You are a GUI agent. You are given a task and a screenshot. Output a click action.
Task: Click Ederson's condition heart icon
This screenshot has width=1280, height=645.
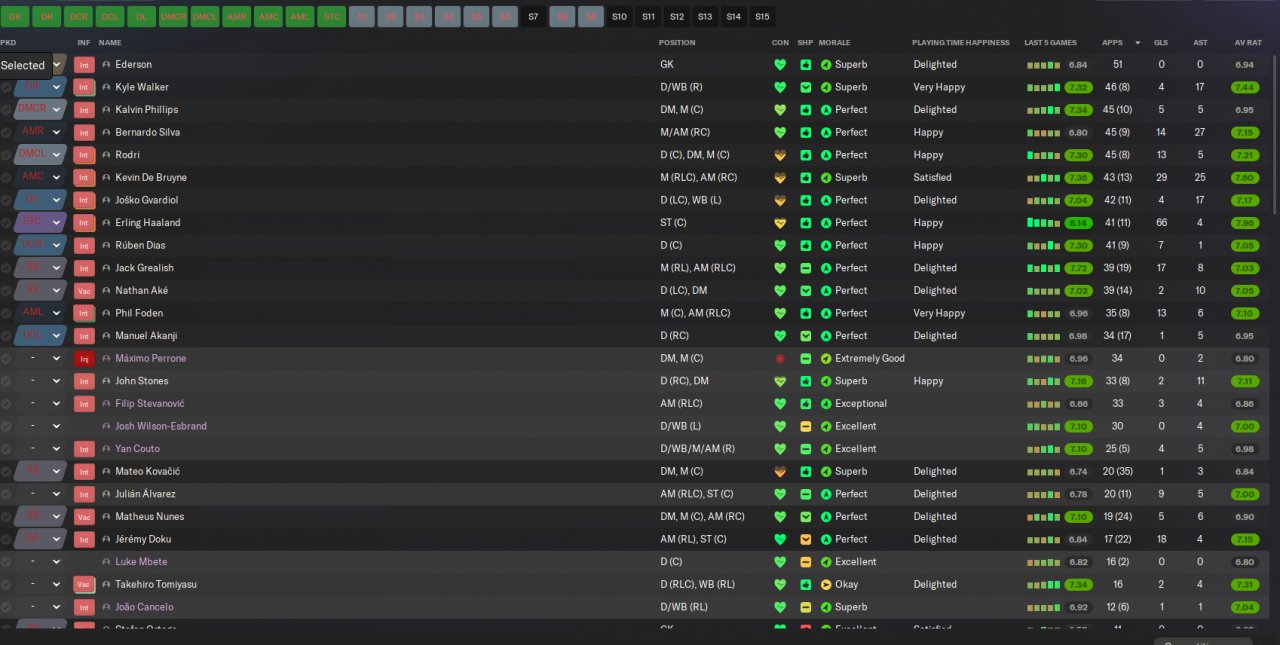tap(780, 65)
